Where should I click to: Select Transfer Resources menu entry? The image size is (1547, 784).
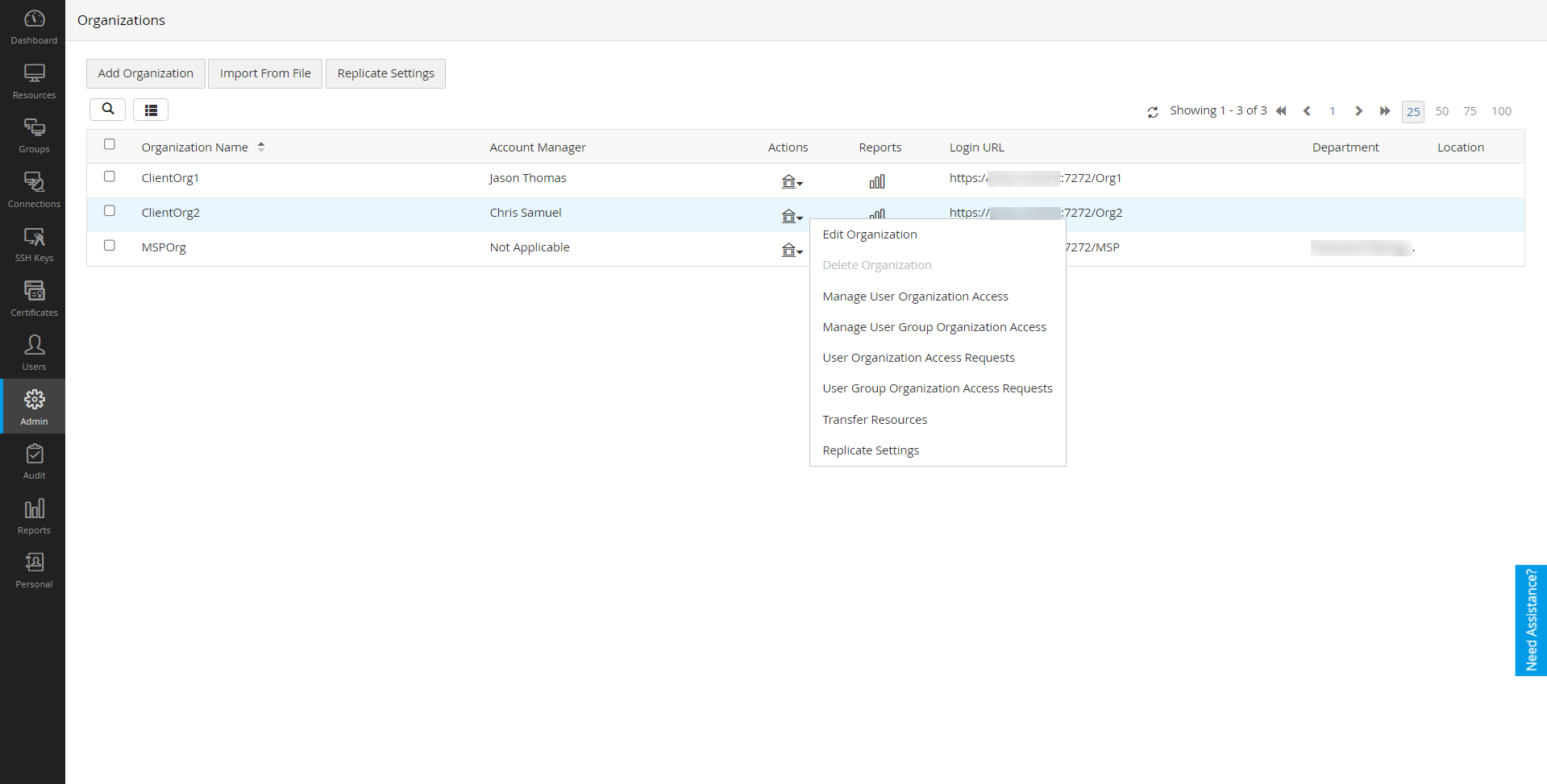[x=875, y=420]
